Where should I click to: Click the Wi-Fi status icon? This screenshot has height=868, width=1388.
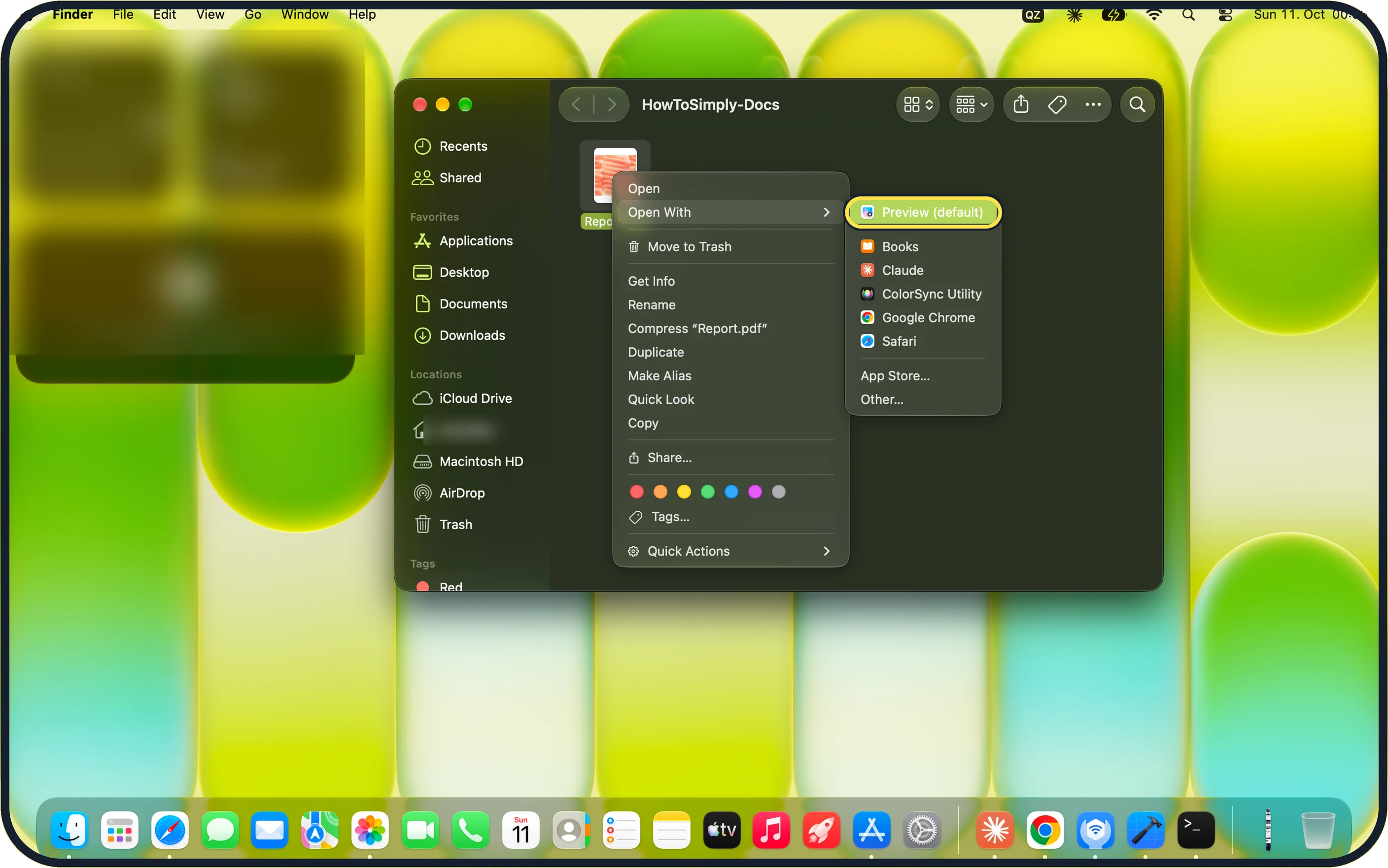[1154, 14]
